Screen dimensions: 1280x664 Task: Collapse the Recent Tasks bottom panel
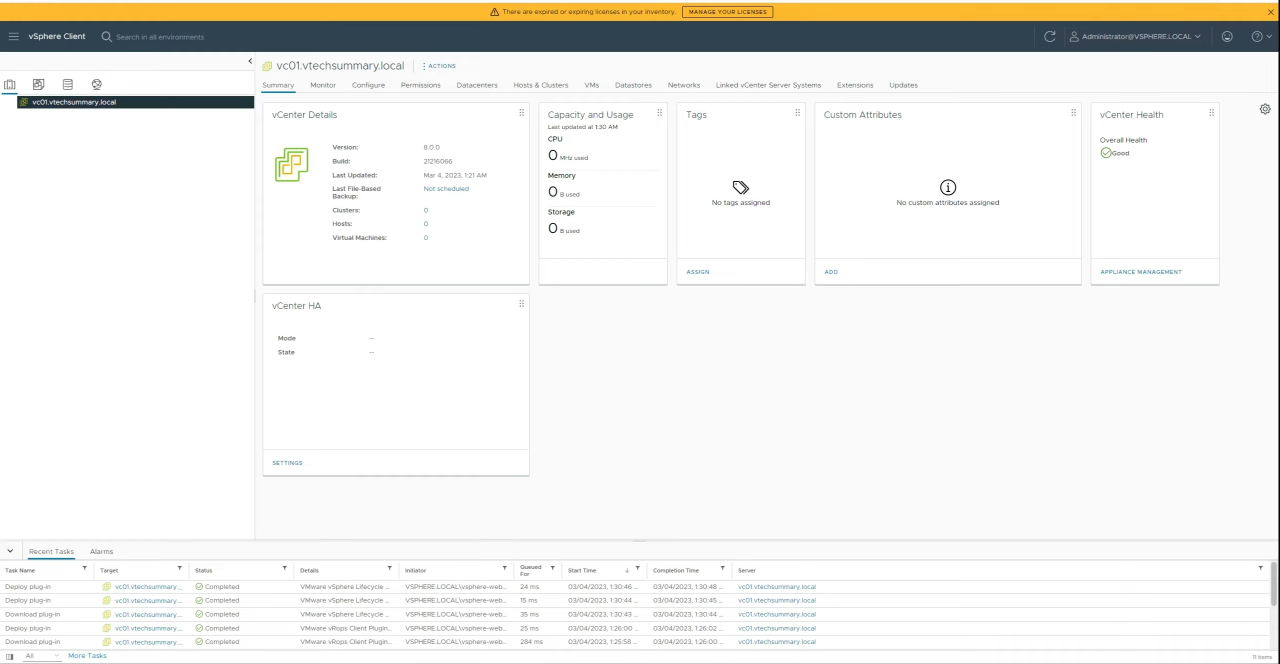10,551
